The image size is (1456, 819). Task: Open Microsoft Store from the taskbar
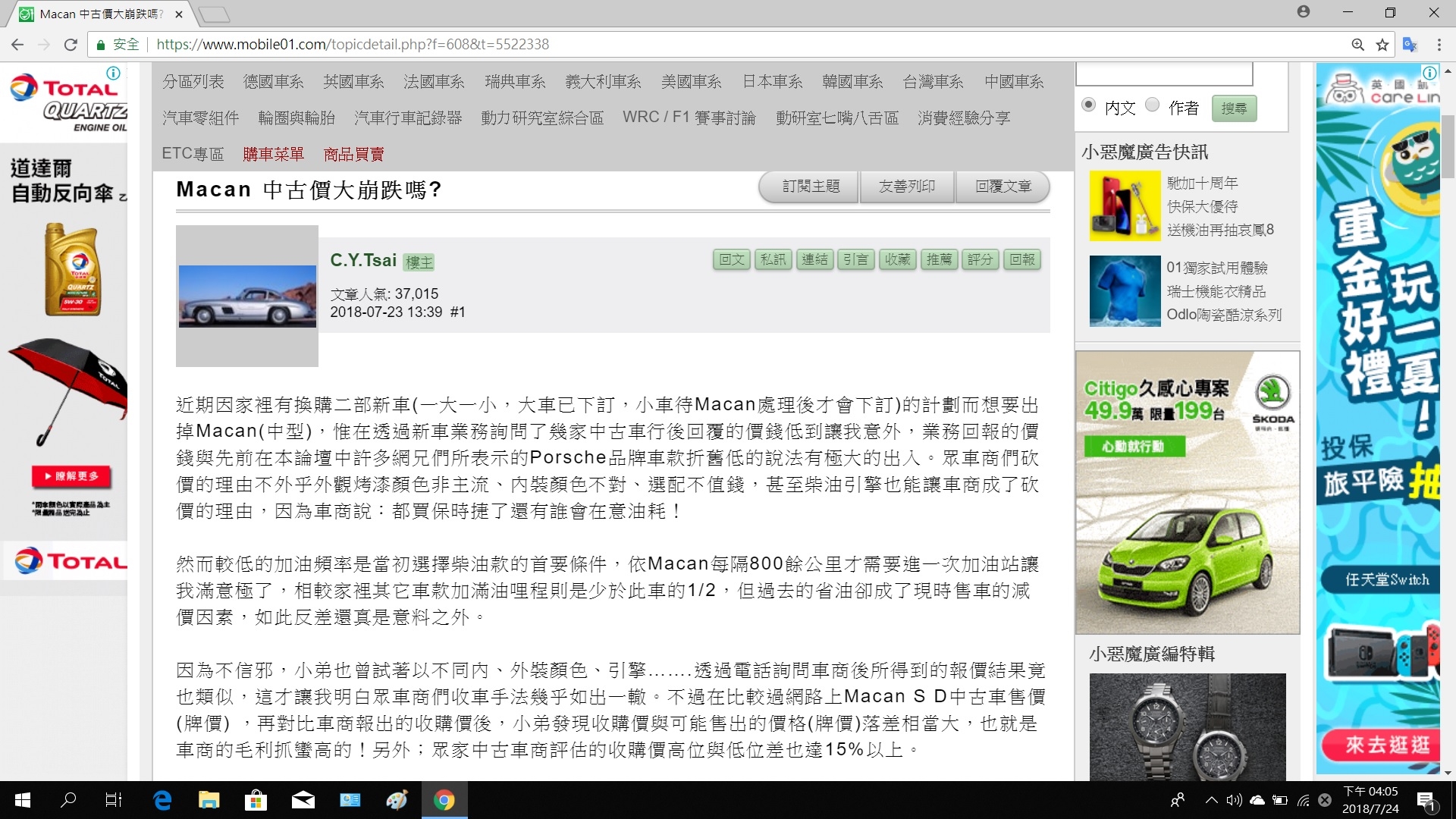pos(256,800)
